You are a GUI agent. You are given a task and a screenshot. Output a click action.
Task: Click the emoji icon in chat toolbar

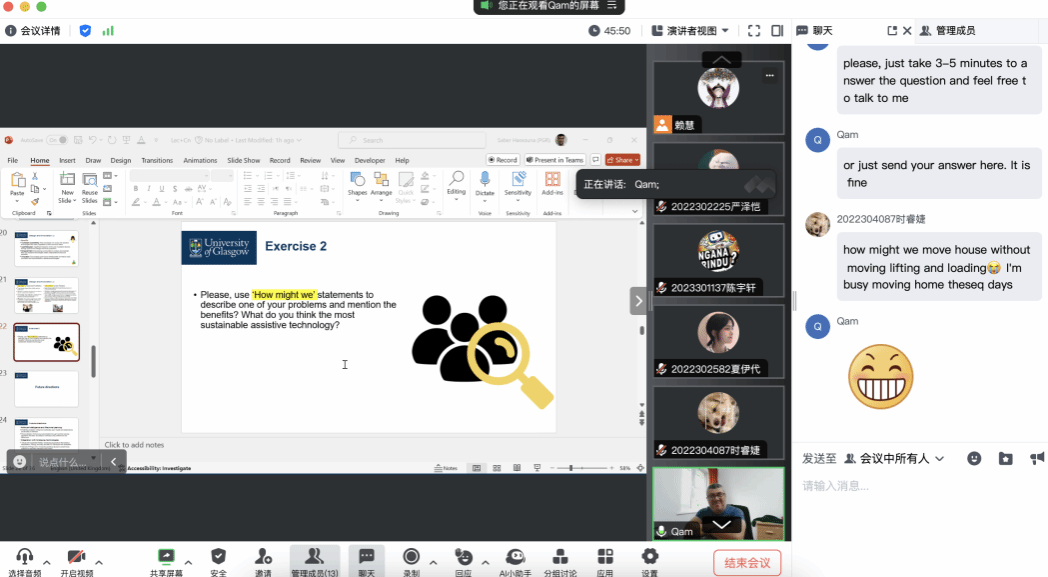click(974, 458)
